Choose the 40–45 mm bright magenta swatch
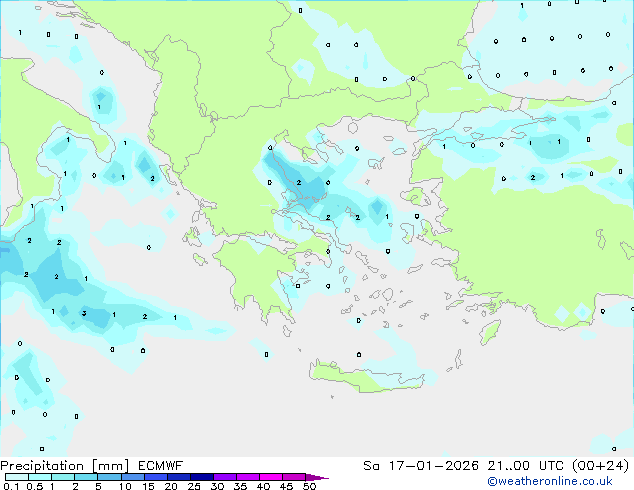The image size is (634, 490). [271, 477]
